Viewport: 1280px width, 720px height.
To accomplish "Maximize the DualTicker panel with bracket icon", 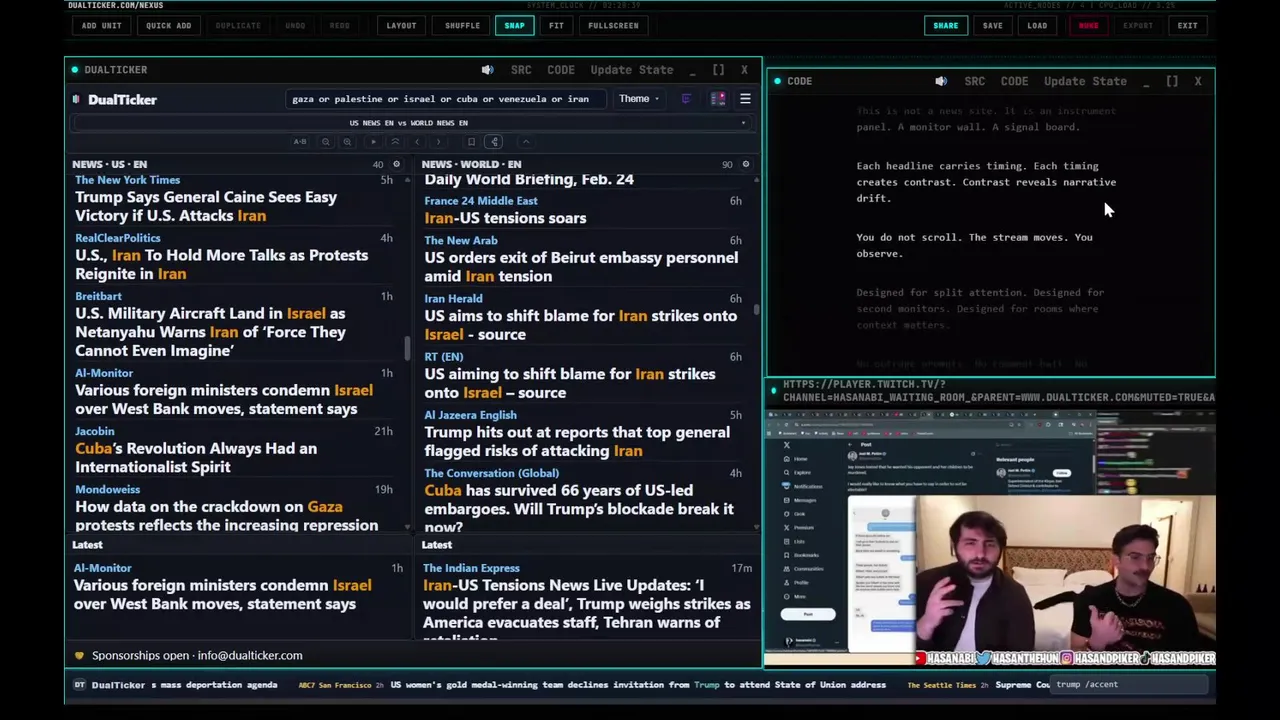I will [x=718, y=70].
